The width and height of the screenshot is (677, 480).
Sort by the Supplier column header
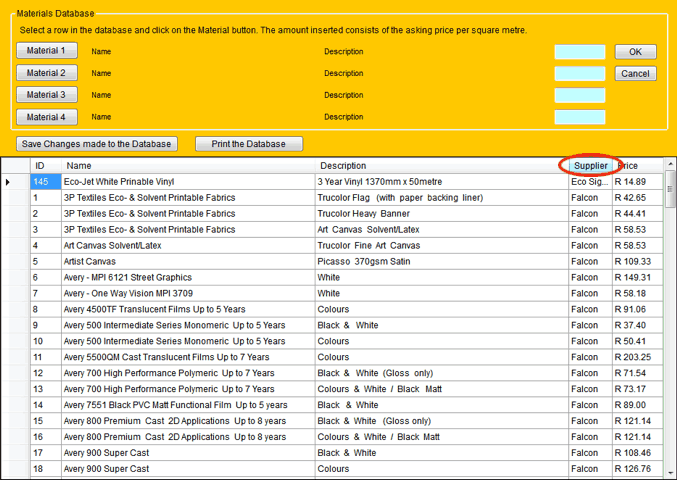click(590, 166)
